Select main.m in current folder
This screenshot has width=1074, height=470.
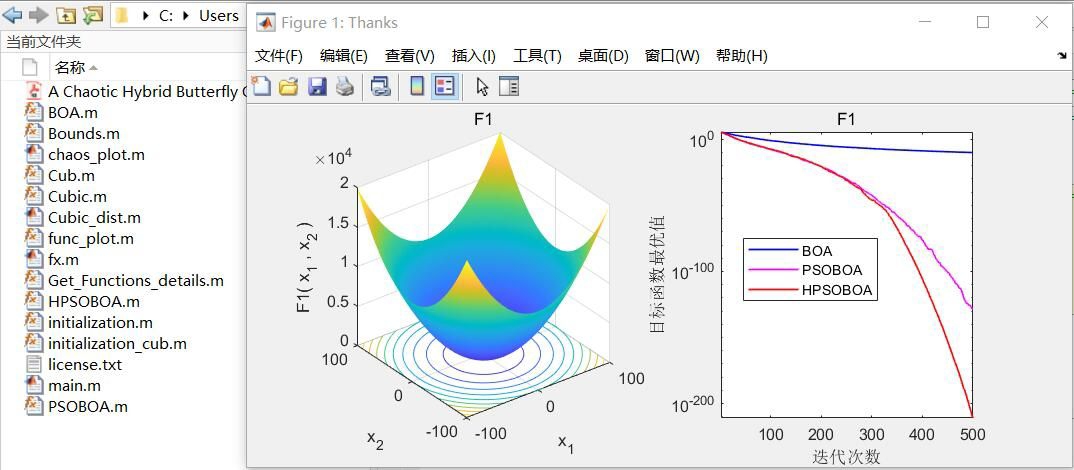74,386
